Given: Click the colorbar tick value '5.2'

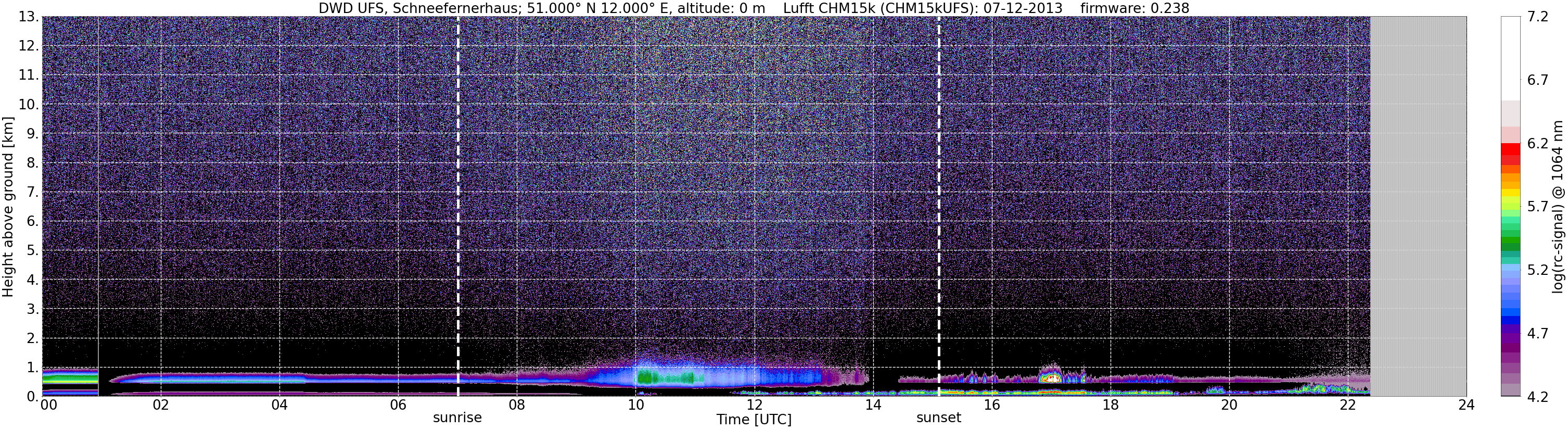Looking at the screenshot, I should click(1538, 270).
